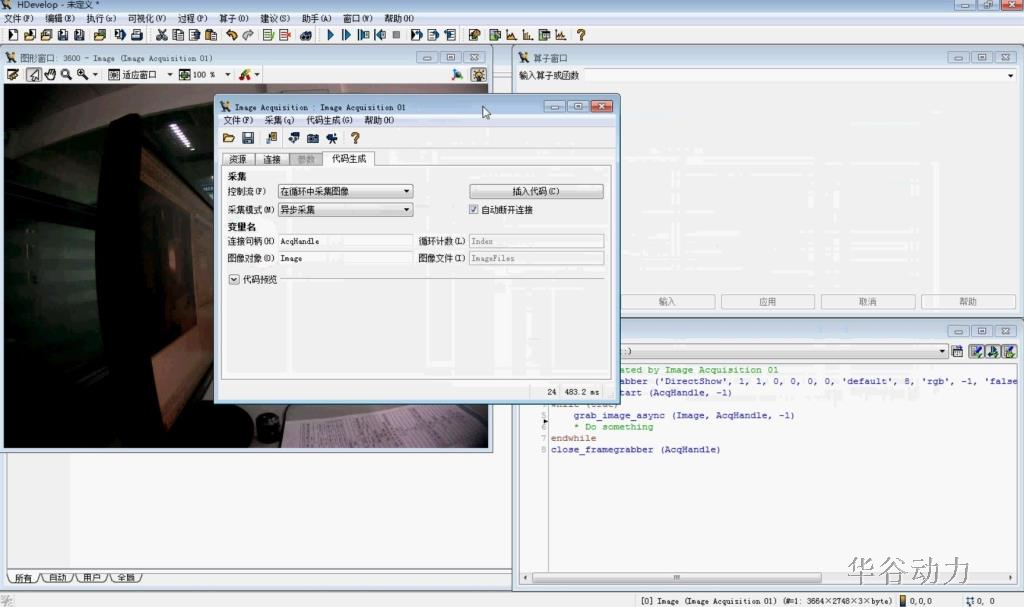
Task: Click the Paste clipboard icon in main toolbar
Action: coord(211,35)
